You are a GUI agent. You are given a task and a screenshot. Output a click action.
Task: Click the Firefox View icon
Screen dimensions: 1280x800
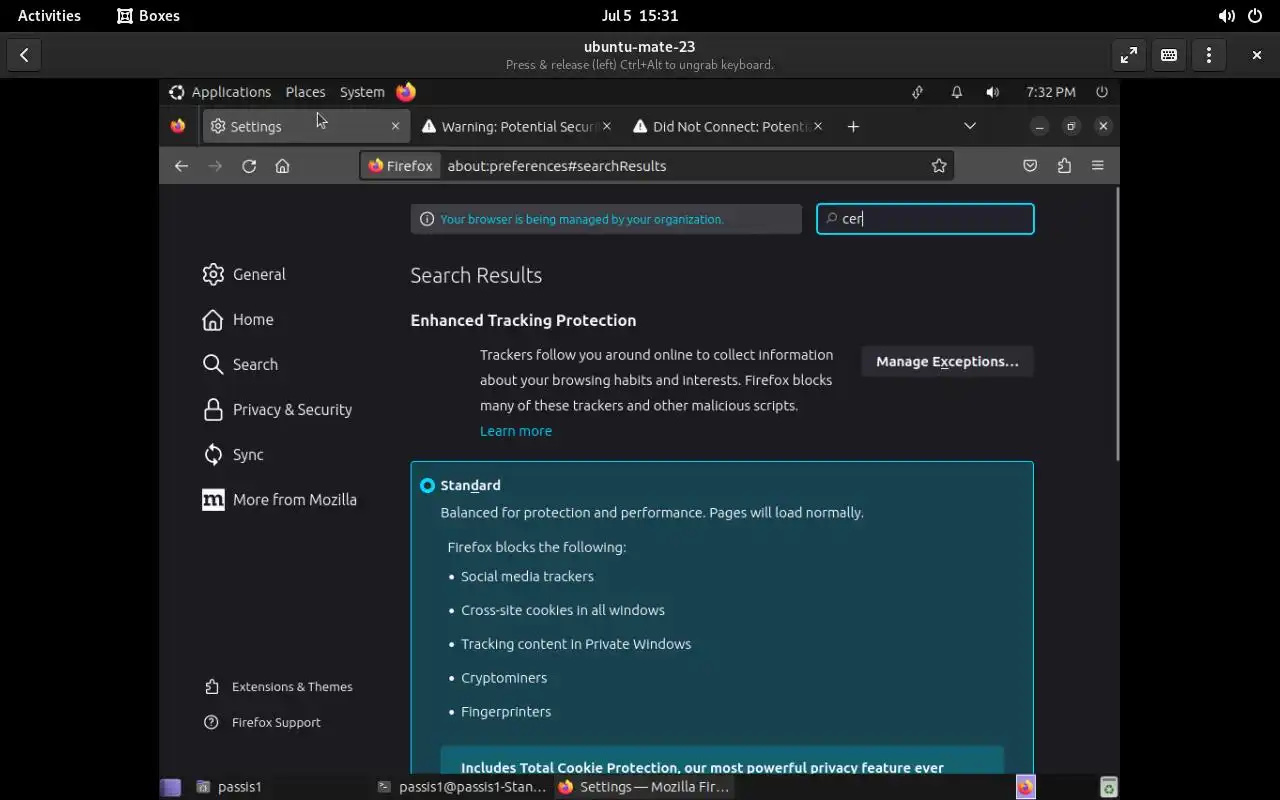pos(178,126)
